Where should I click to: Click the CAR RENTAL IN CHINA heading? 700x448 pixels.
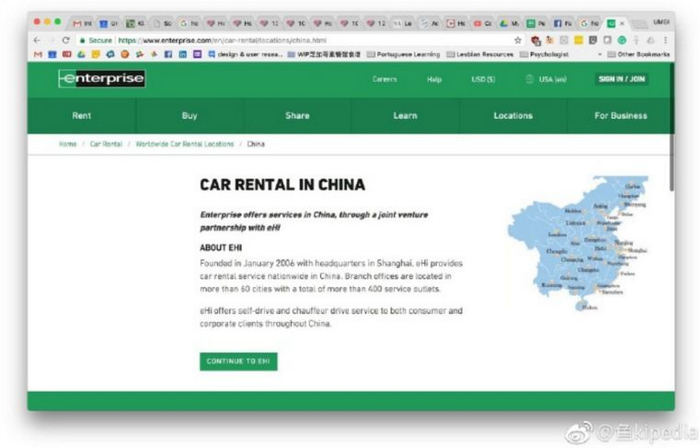(282, 185)
